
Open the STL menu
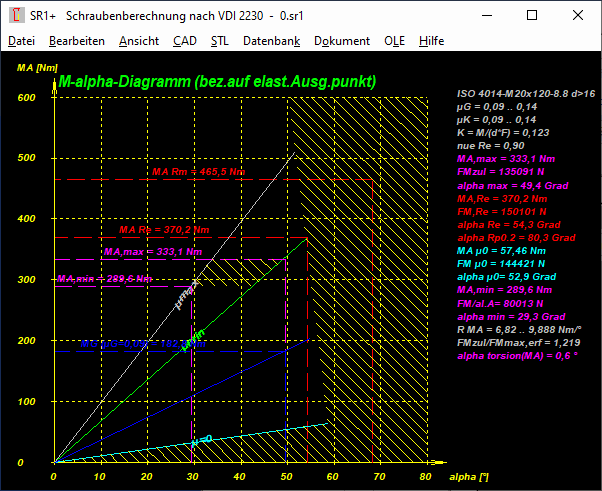coord(219,41)
